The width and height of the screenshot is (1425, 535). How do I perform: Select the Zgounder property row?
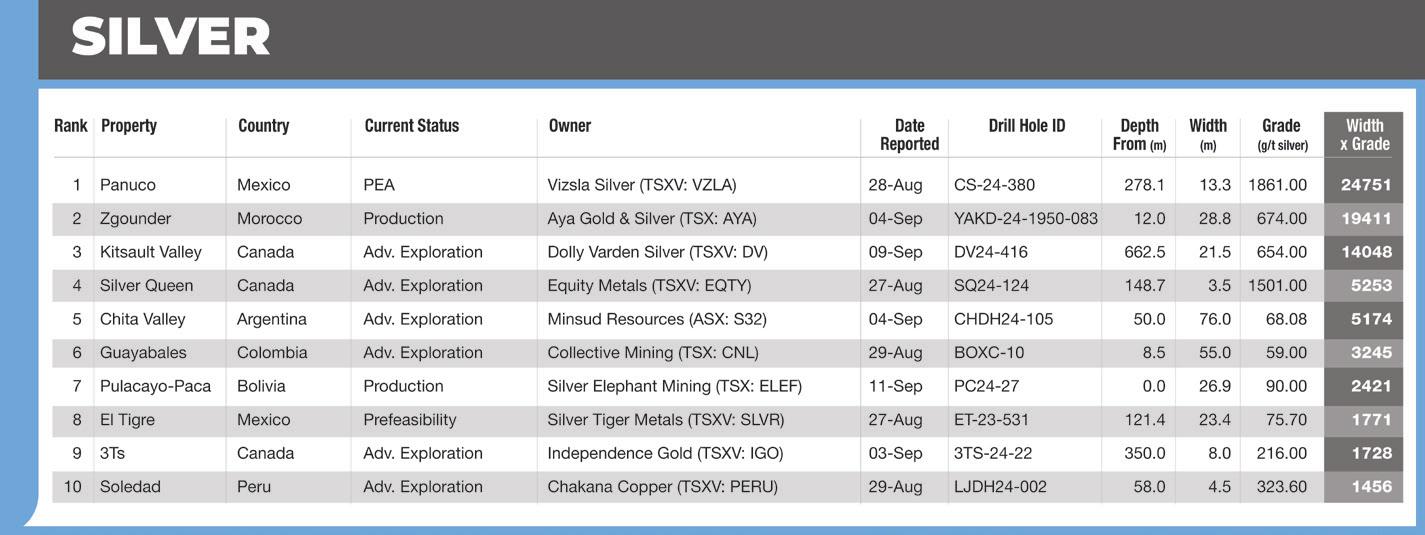click(x=135, y=219)
